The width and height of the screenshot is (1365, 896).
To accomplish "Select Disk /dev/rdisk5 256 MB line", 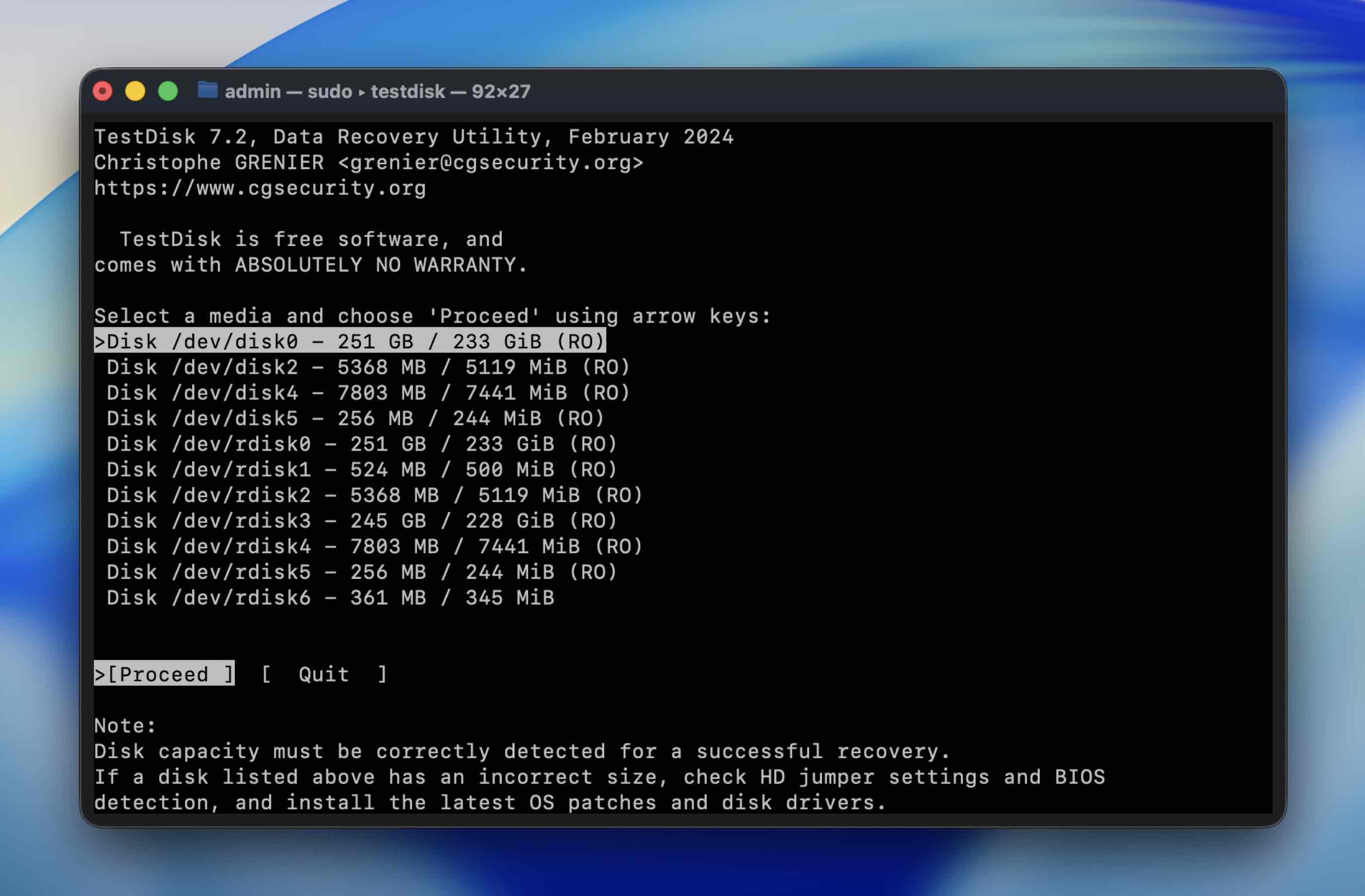I will (362, 572).
